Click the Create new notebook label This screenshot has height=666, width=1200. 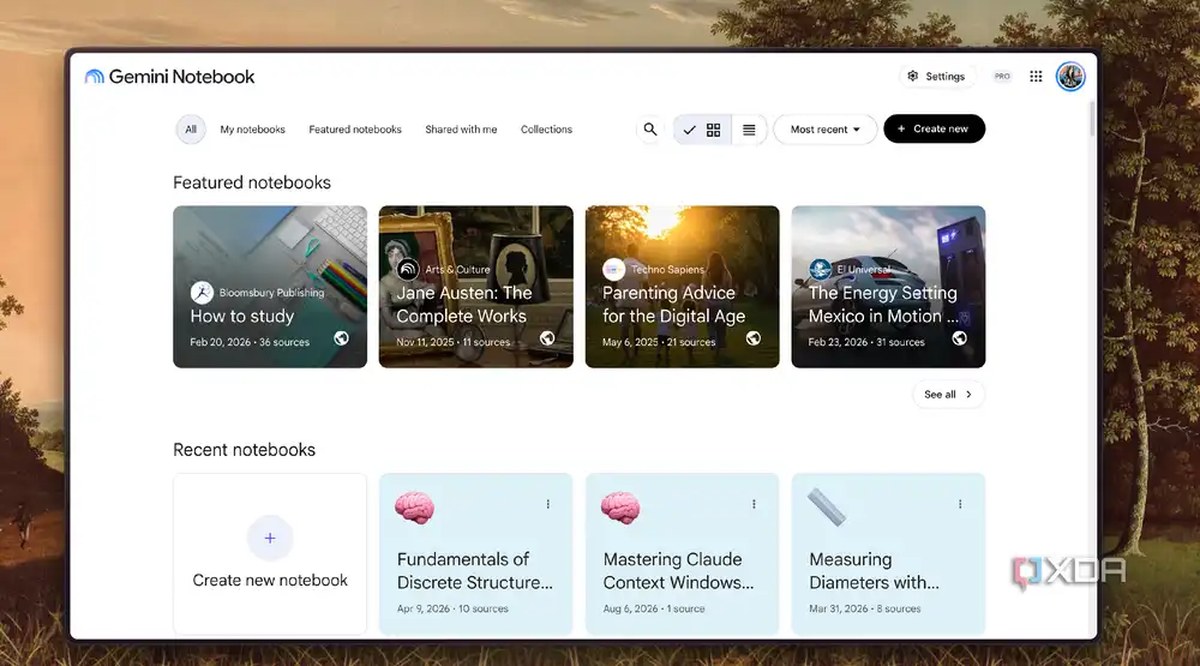point(270,580)
